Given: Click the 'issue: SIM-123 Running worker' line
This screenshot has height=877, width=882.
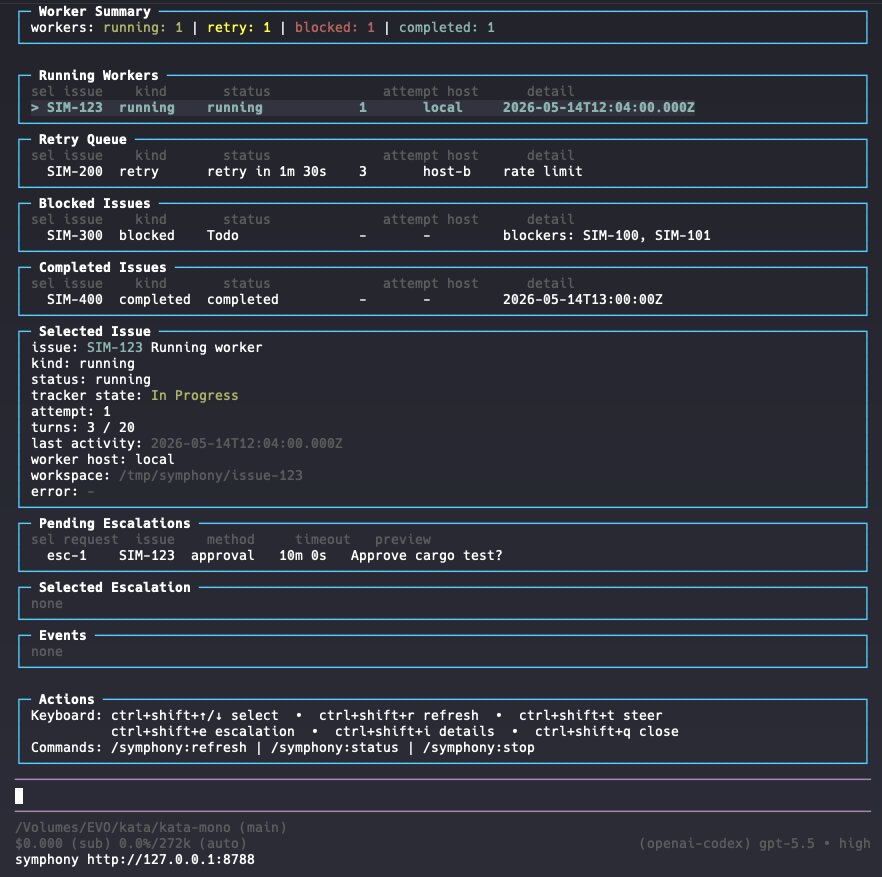Looking at the screenshot, I should tap(147, 348).
